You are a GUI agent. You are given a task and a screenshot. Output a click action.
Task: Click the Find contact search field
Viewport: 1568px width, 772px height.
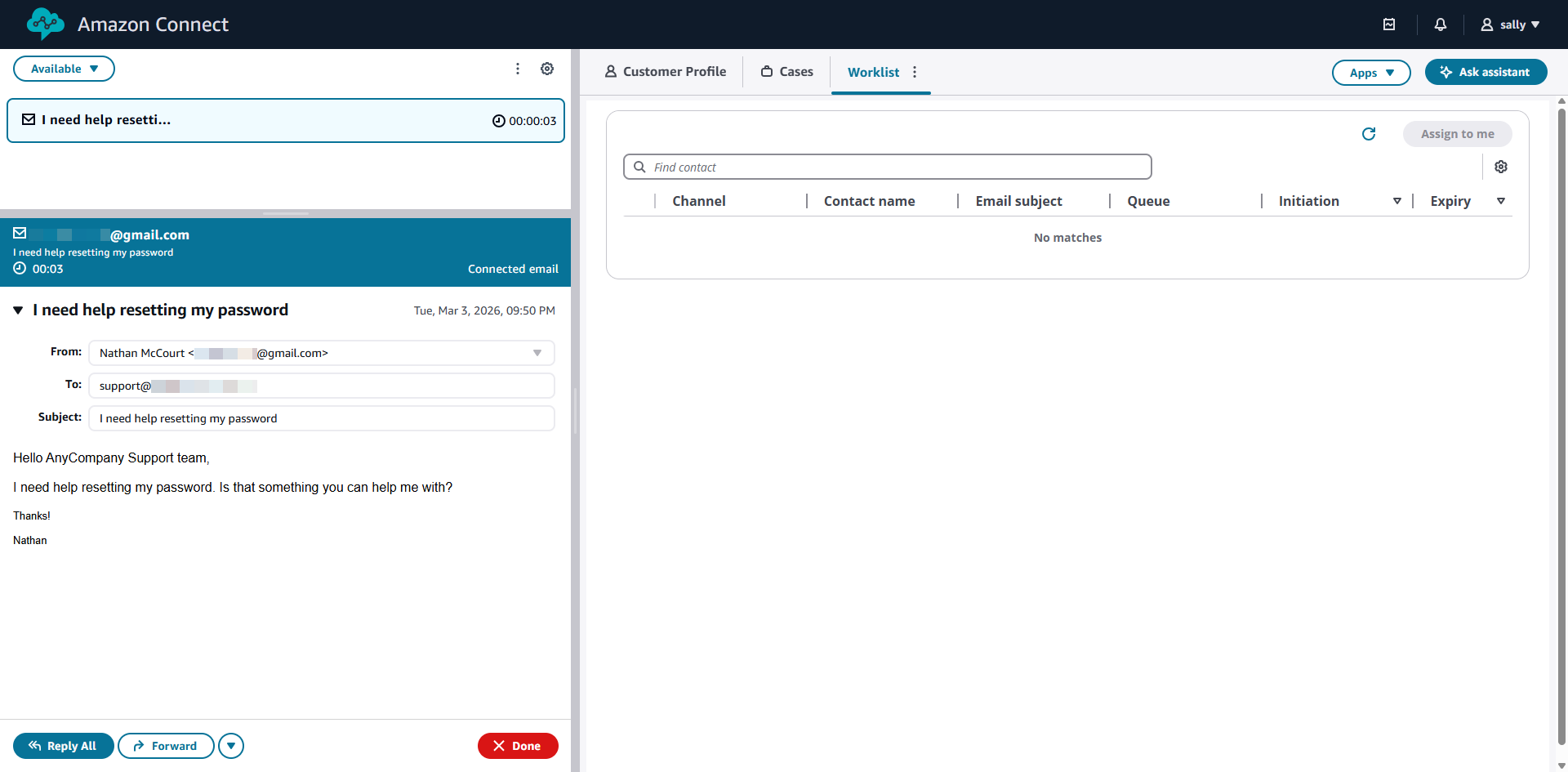pyautogui.click(x=888, y=167)
